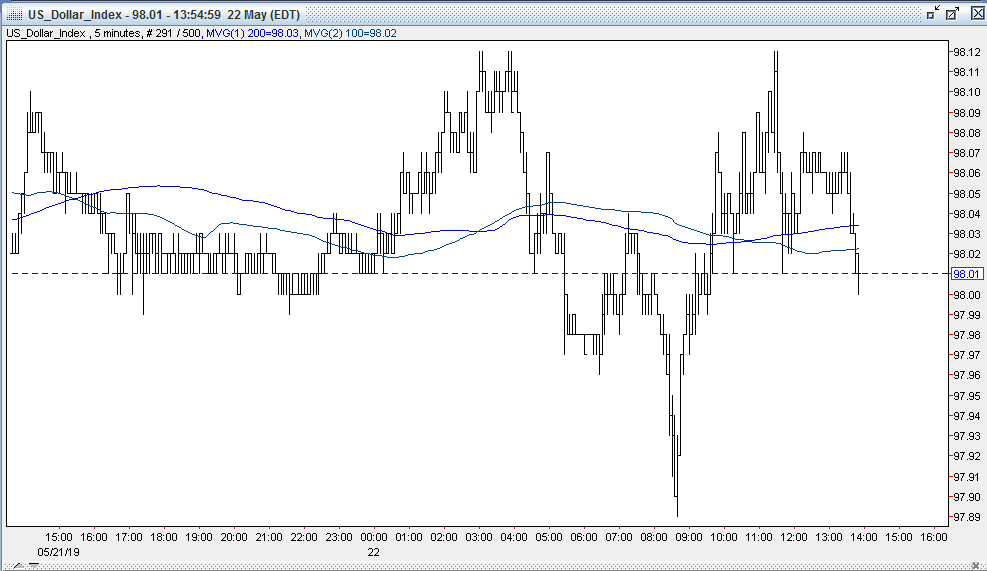Click the 13:00 time axis label
Image resolution: width=987 pixels, height=571 pixels.
(x=829, y=537)
